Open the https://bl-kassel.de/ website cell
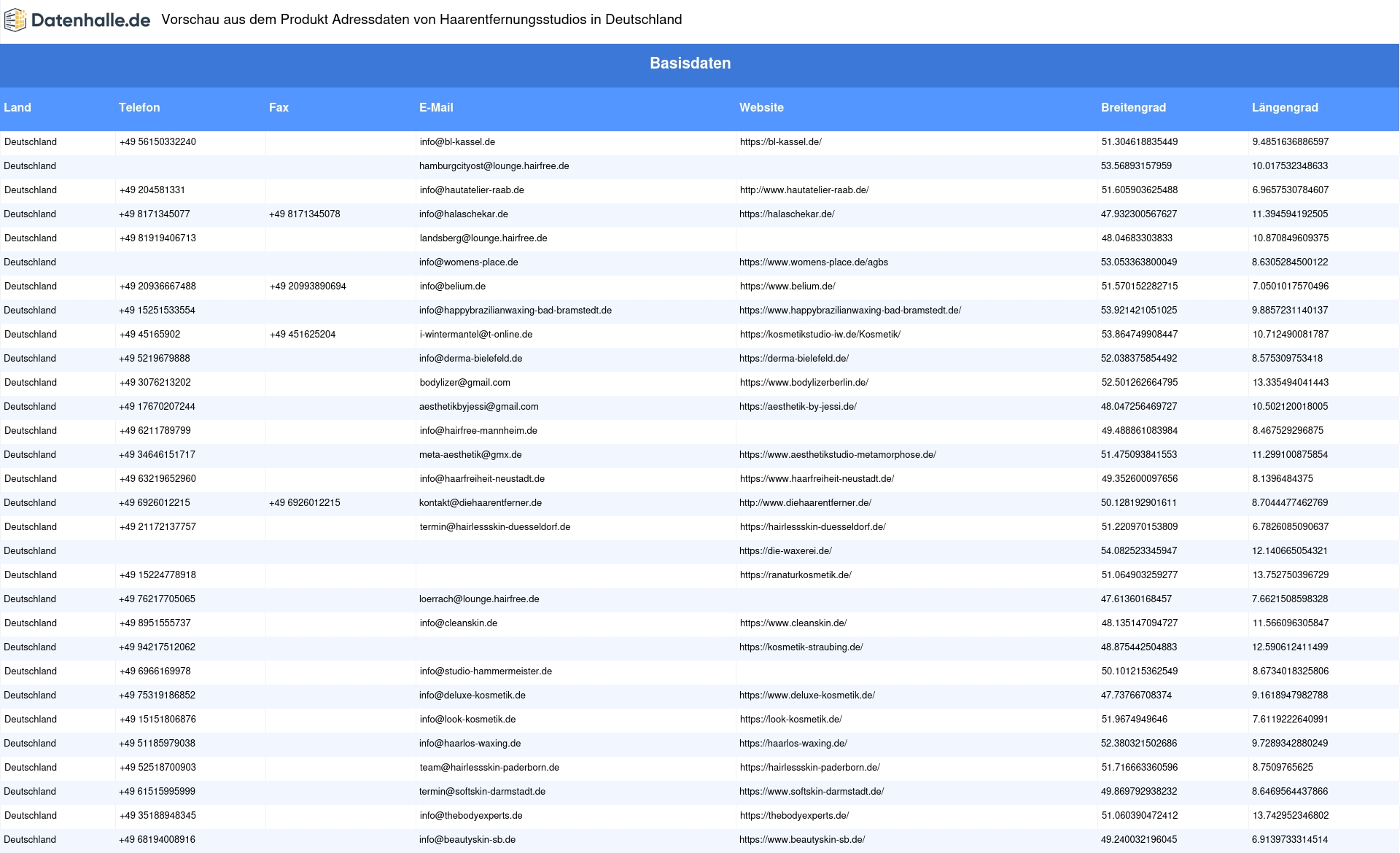The height and width of the screenshot is (853, 1400). click(x=781, y=142)
